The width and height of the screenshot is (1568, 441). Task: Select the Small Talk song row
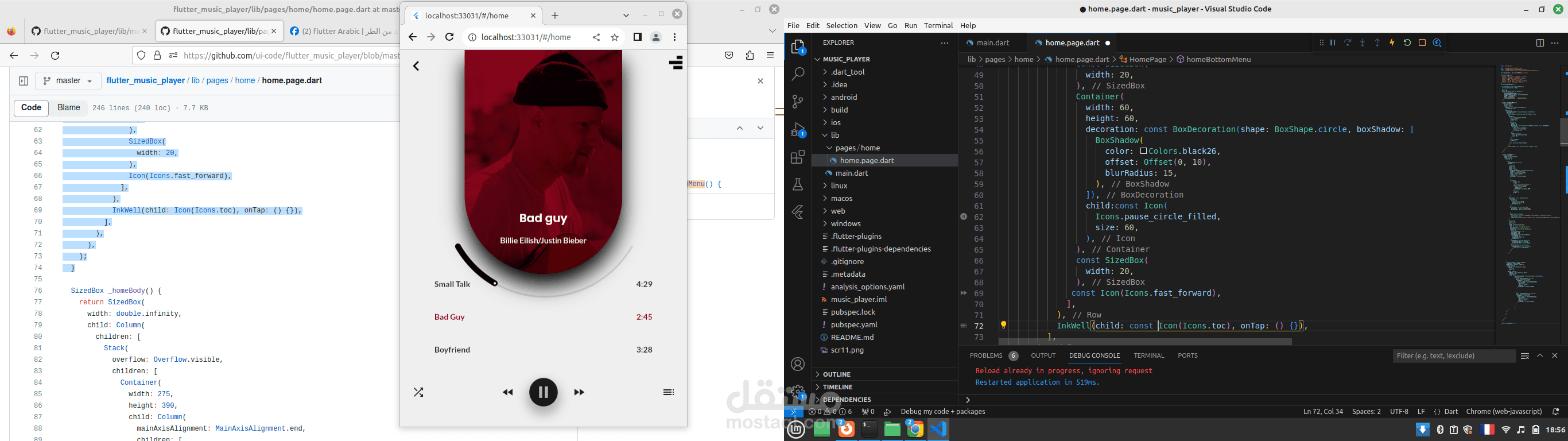544,284
